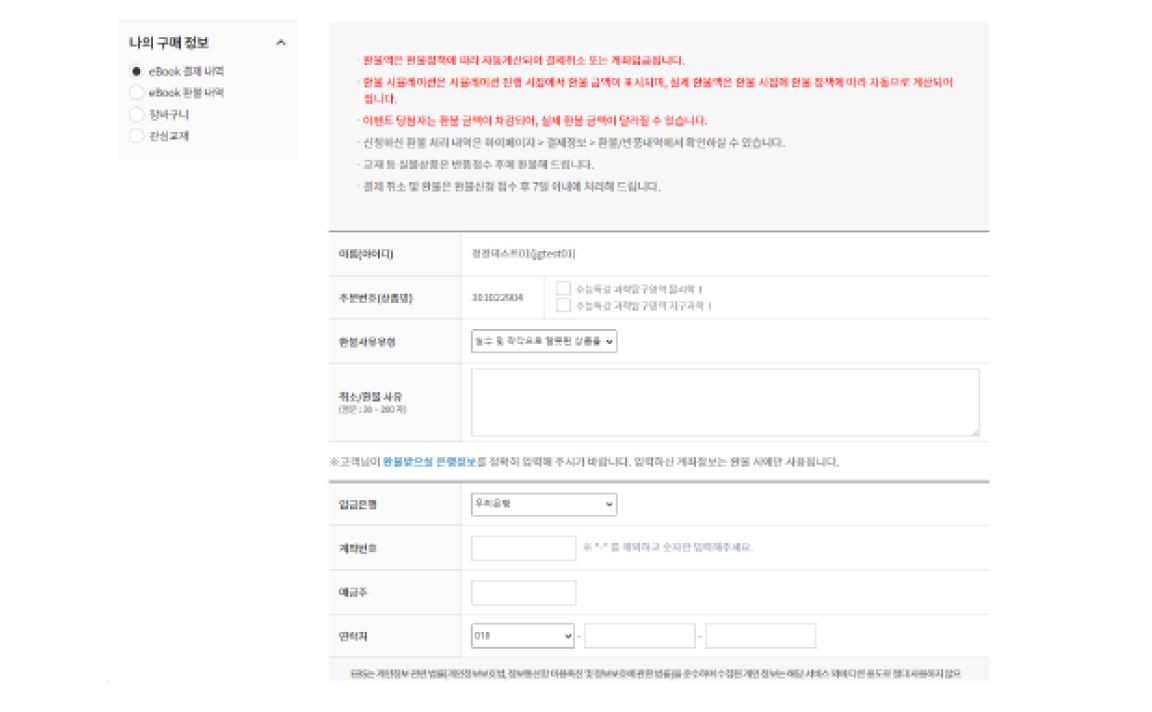The width and height of the screenshot is (1152, 712).
Task: Click into the 취소/환불 사유 text area
Action: coord(725,403)
